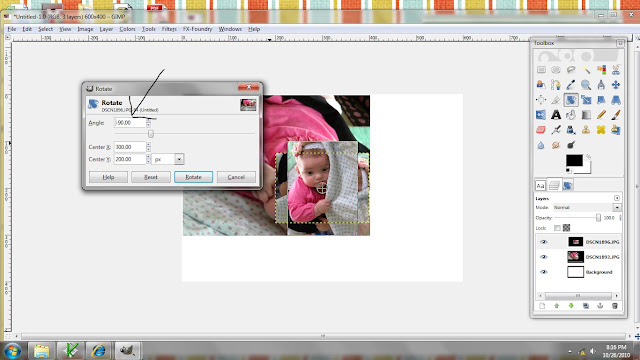Select the Crop tool
640x360 pixels.
(556, 100)
